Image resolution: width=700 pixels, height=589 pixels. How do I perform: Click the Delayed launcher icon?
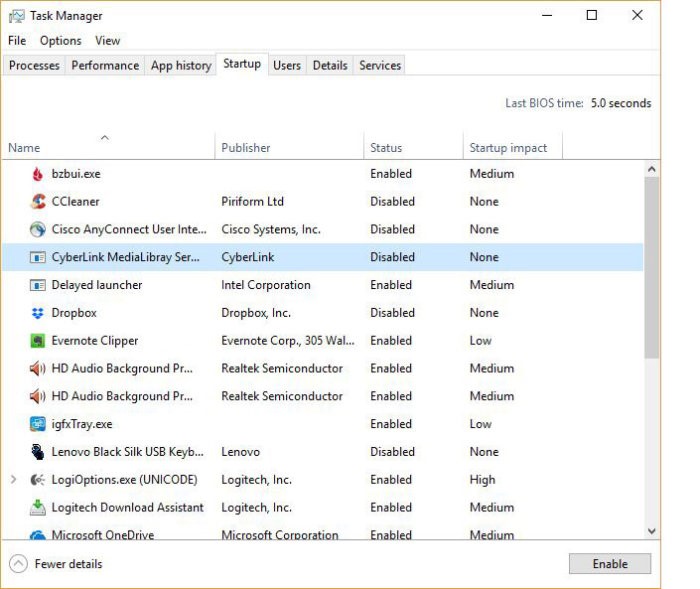click(x=38, y=285)
